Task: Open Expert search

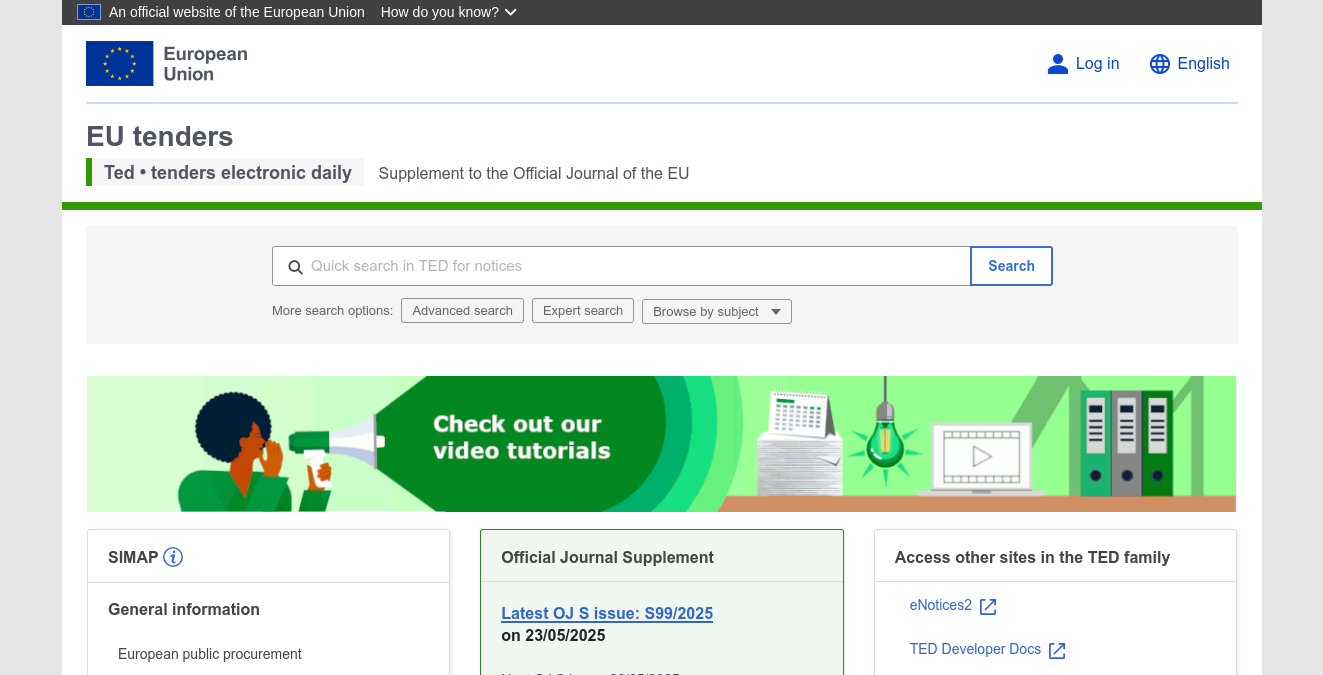Action: (583, 311)
